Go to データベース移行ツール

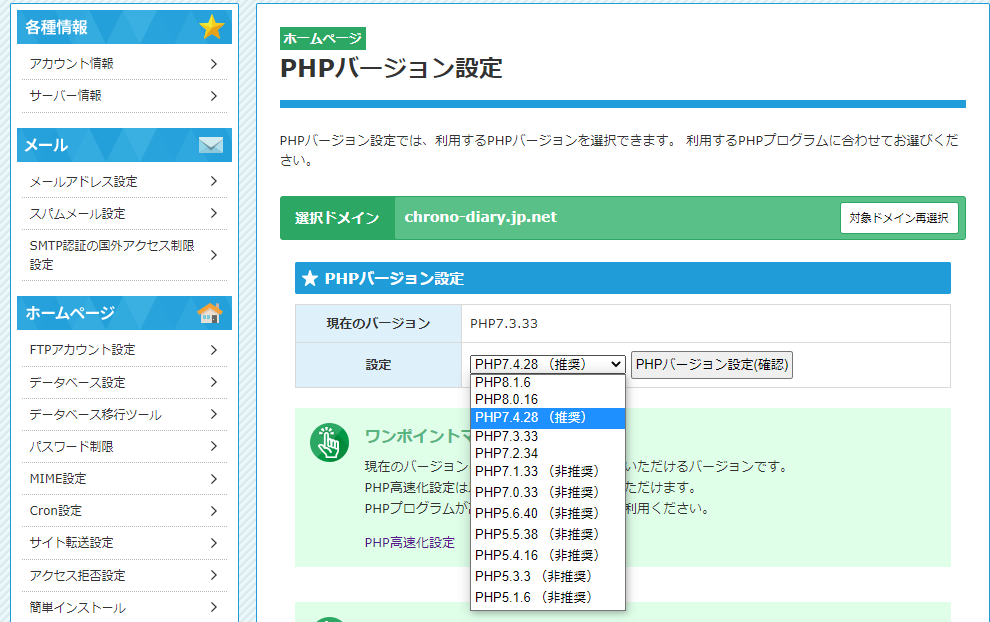(124, 415)
